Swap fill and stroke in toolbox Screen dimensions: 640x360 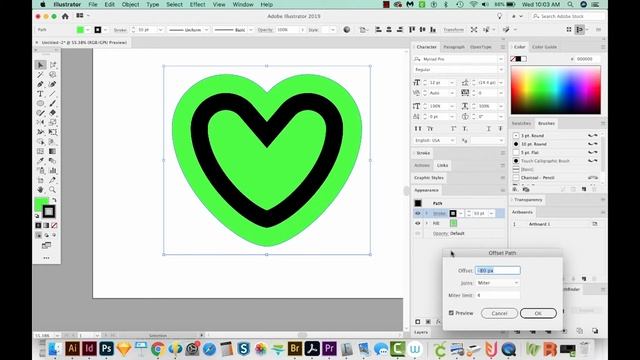[54, 200]
